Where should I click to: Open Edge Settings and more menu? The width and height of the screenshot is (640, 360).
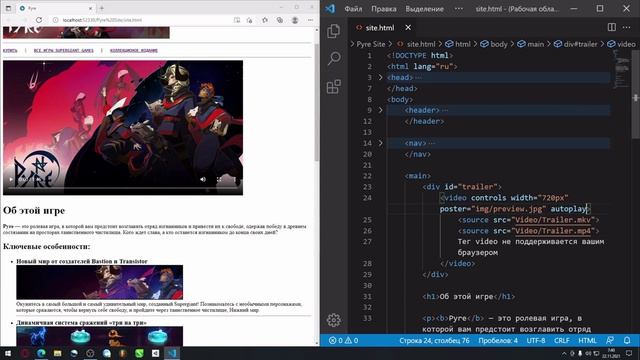[310, 20]
